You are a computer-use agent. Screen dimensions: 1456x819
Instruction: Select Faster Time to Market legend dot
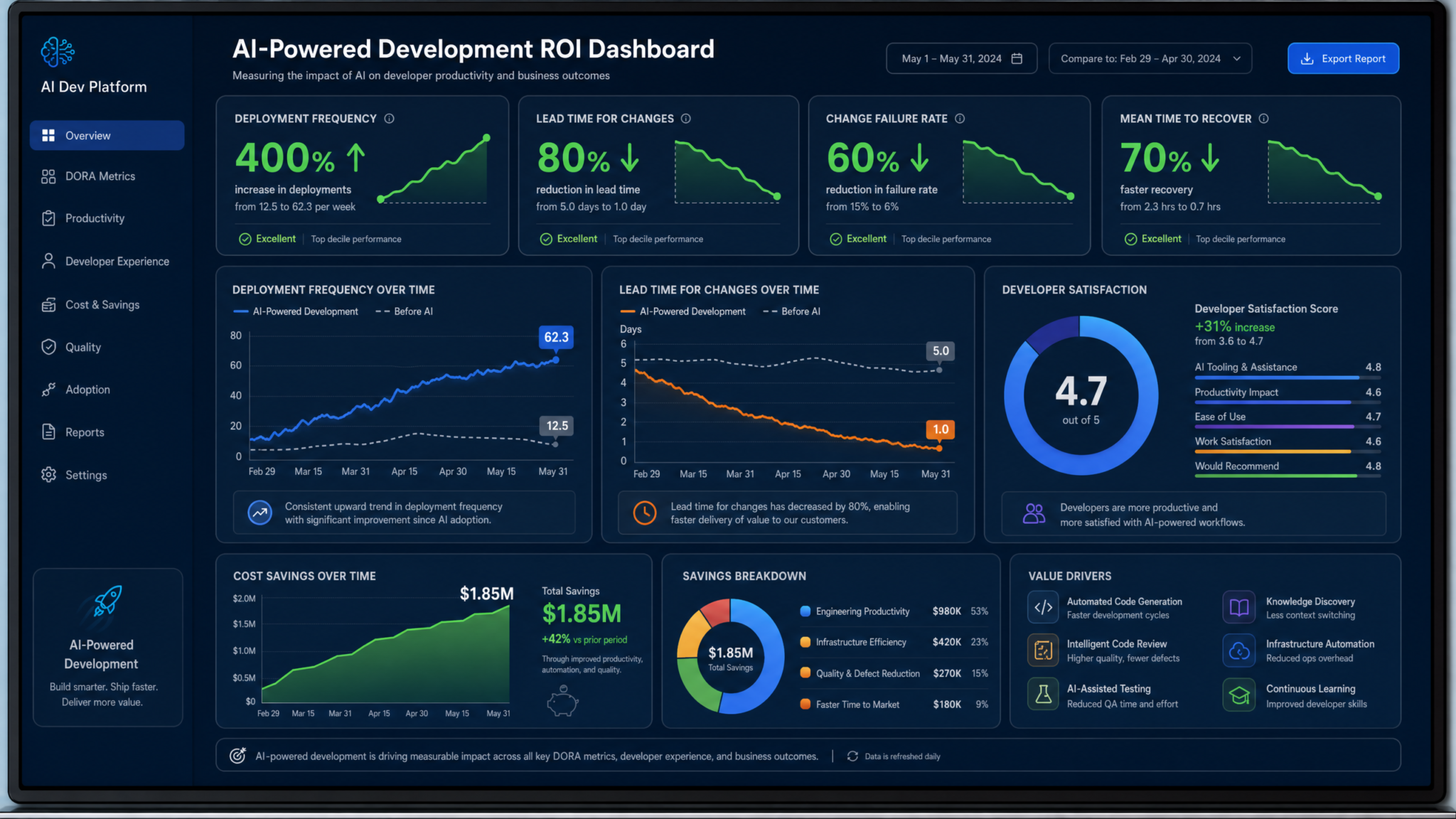(x=805, y=704)
